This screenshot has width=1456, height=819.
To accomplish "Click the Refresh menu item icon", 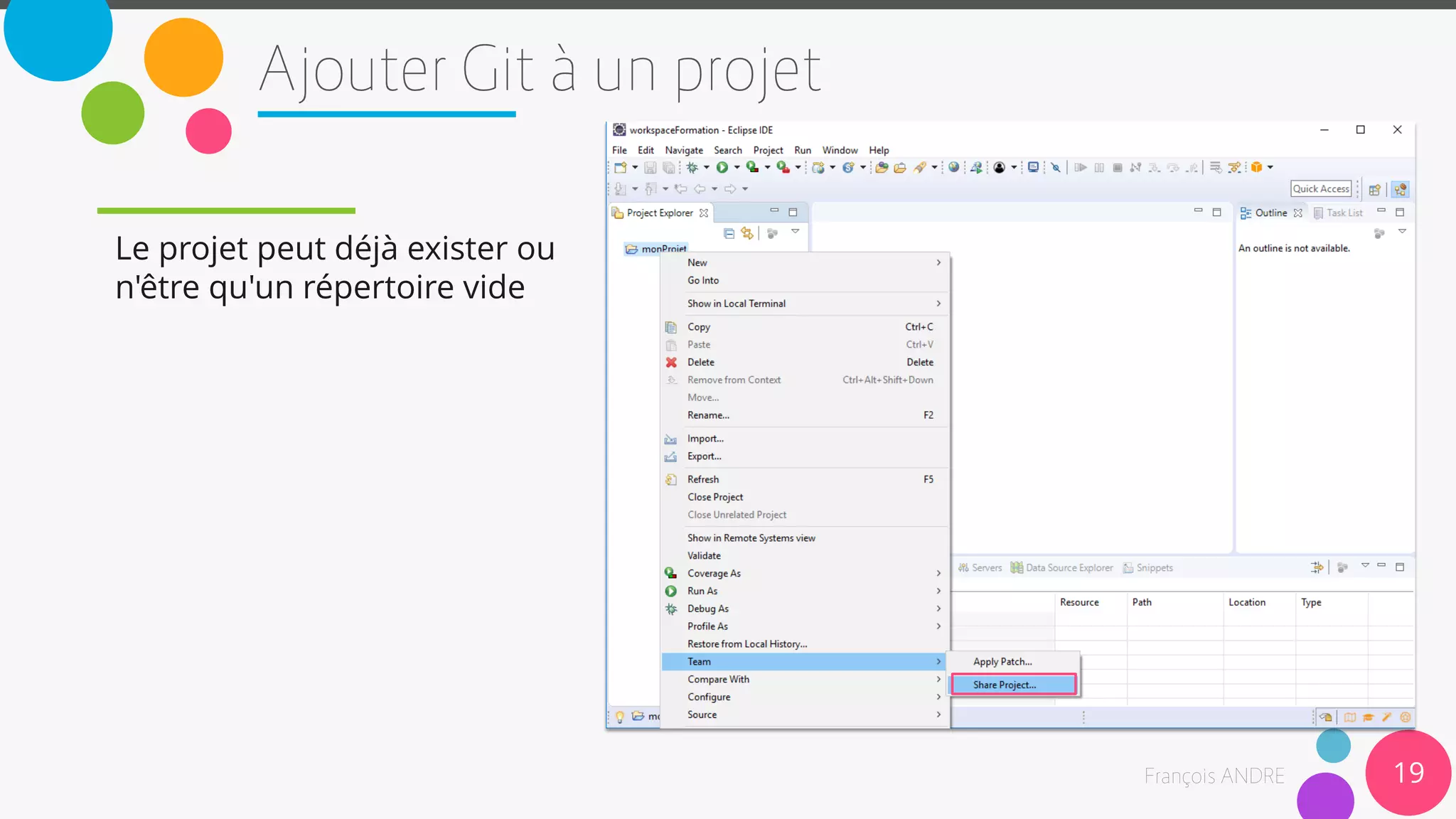I will click(671, 480).
